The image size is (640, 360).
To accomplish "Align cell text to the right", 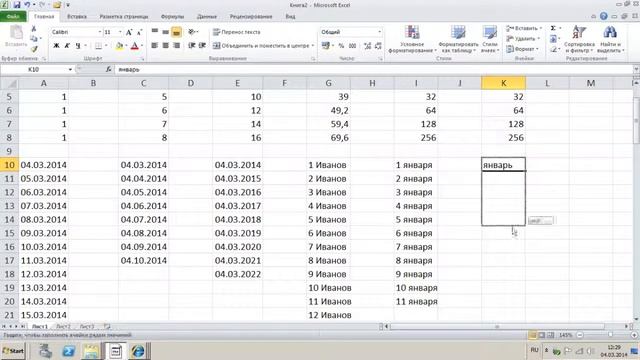I will click(176, 45).
